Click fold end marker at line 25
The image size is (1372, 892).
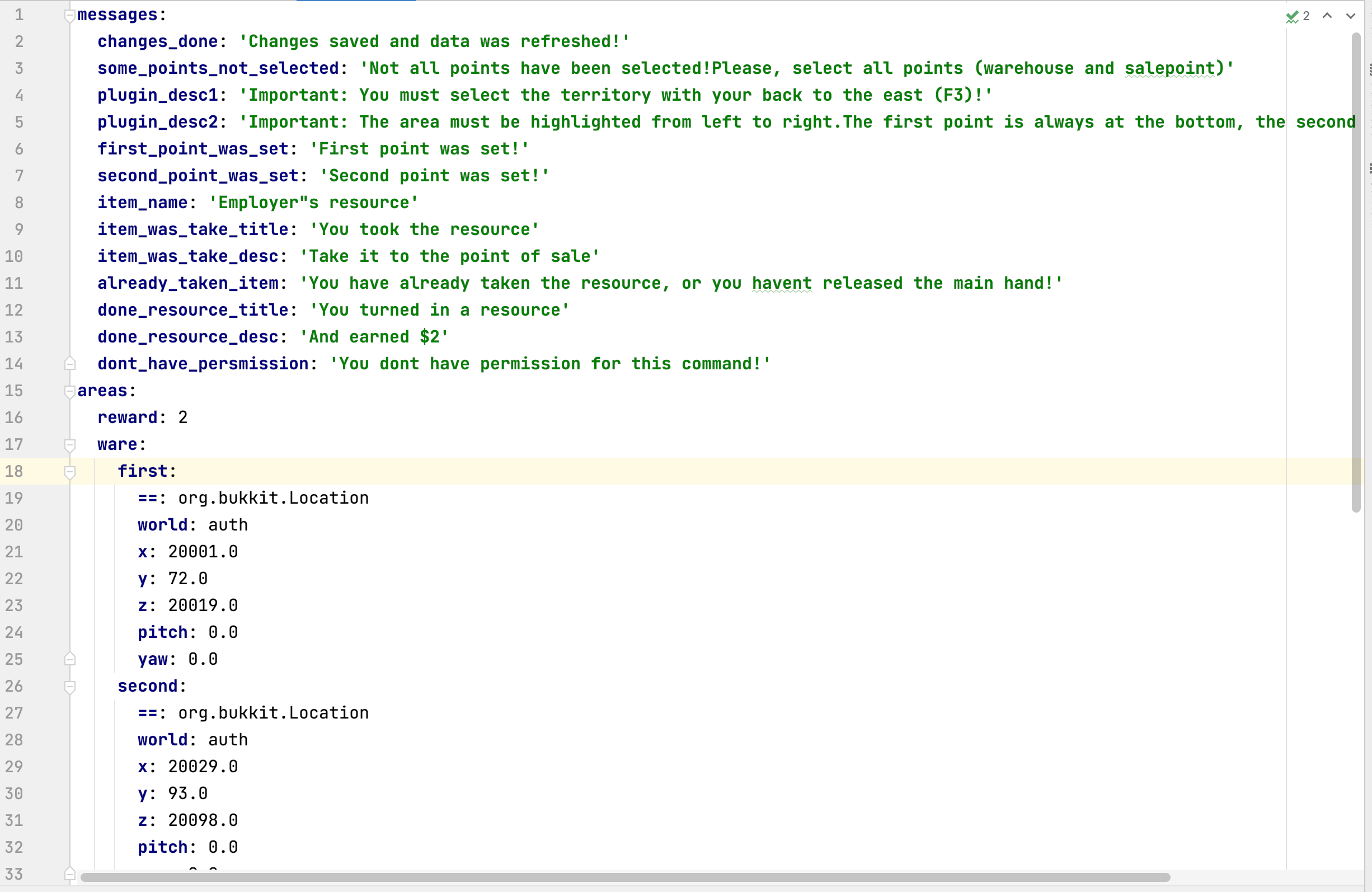coord(70,659)
